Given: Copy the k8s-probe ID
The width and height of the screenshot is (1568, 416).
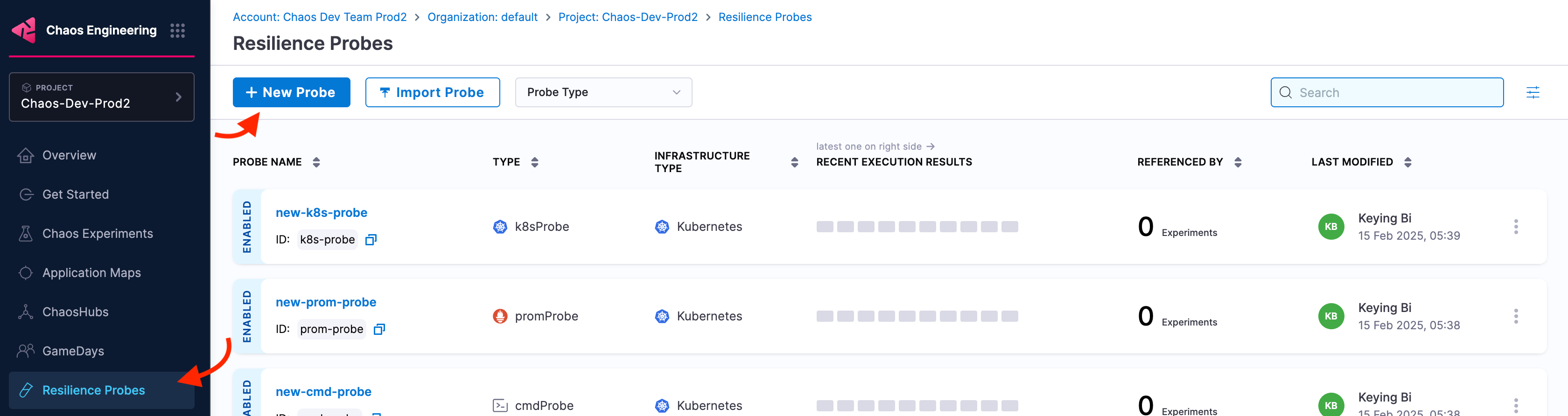Looking at the screenshot, I should click(x=371, y=240).
